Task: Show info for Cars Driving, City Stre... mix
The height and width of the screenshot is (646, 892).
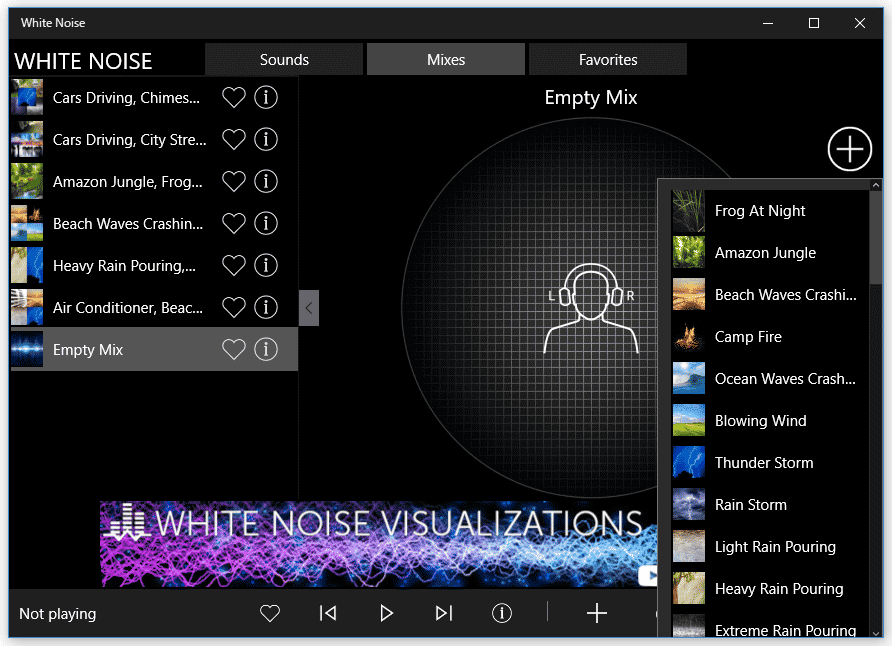Action: click(x=266, y=139)
